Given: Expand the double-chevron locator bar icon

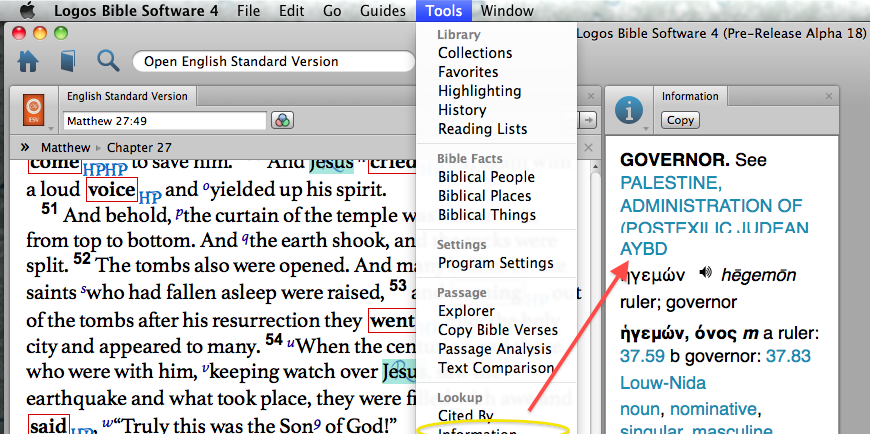Looking at the screenshot, I should point(24,147).
